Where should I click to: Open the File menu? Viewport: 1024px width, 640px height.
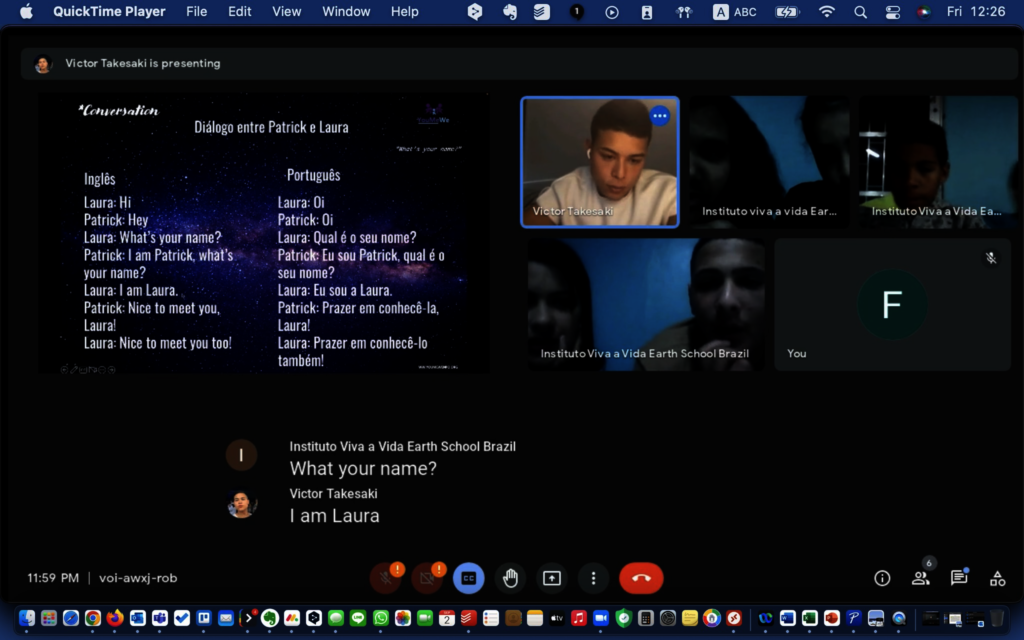point(196,12)
